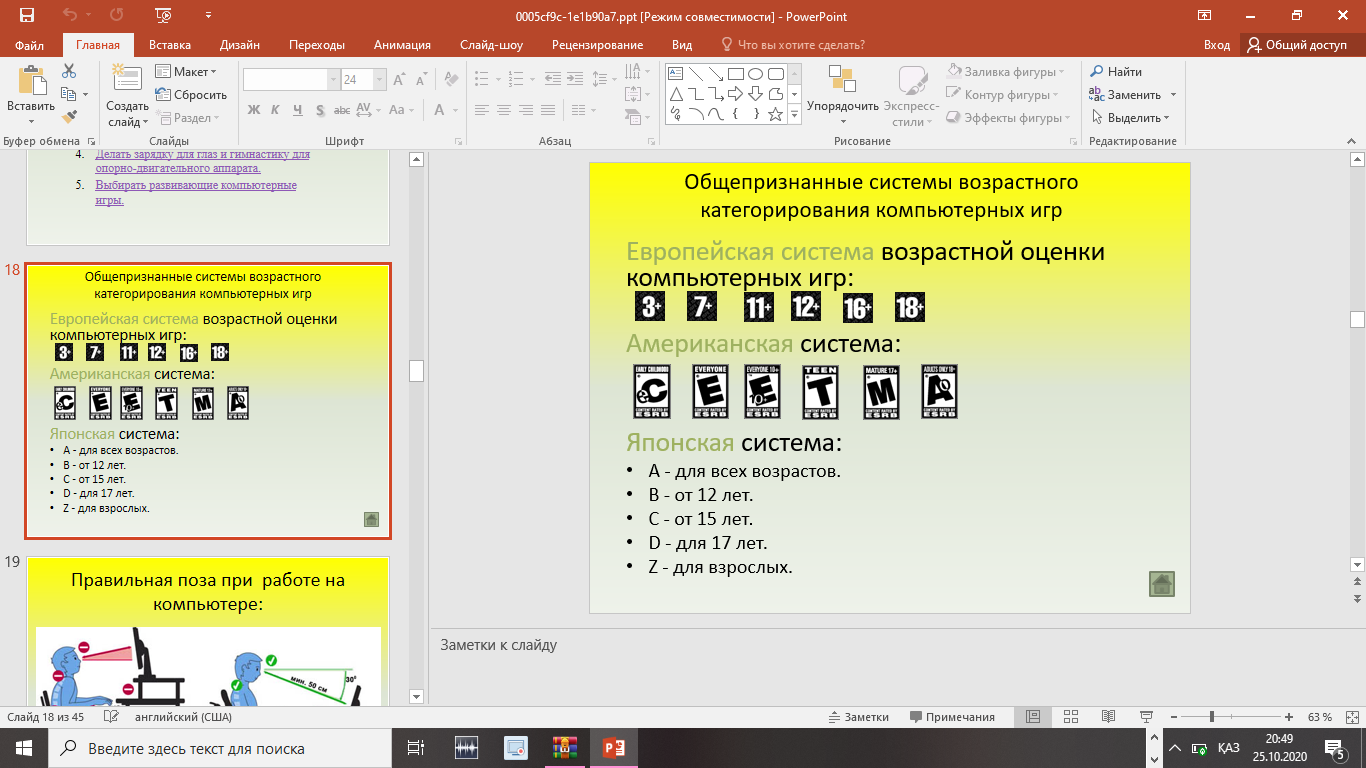Click the Decrease Font Size icon
The height and width of the screenshot is (768, 1366).
pyautogui.click(x=422, y=80)
